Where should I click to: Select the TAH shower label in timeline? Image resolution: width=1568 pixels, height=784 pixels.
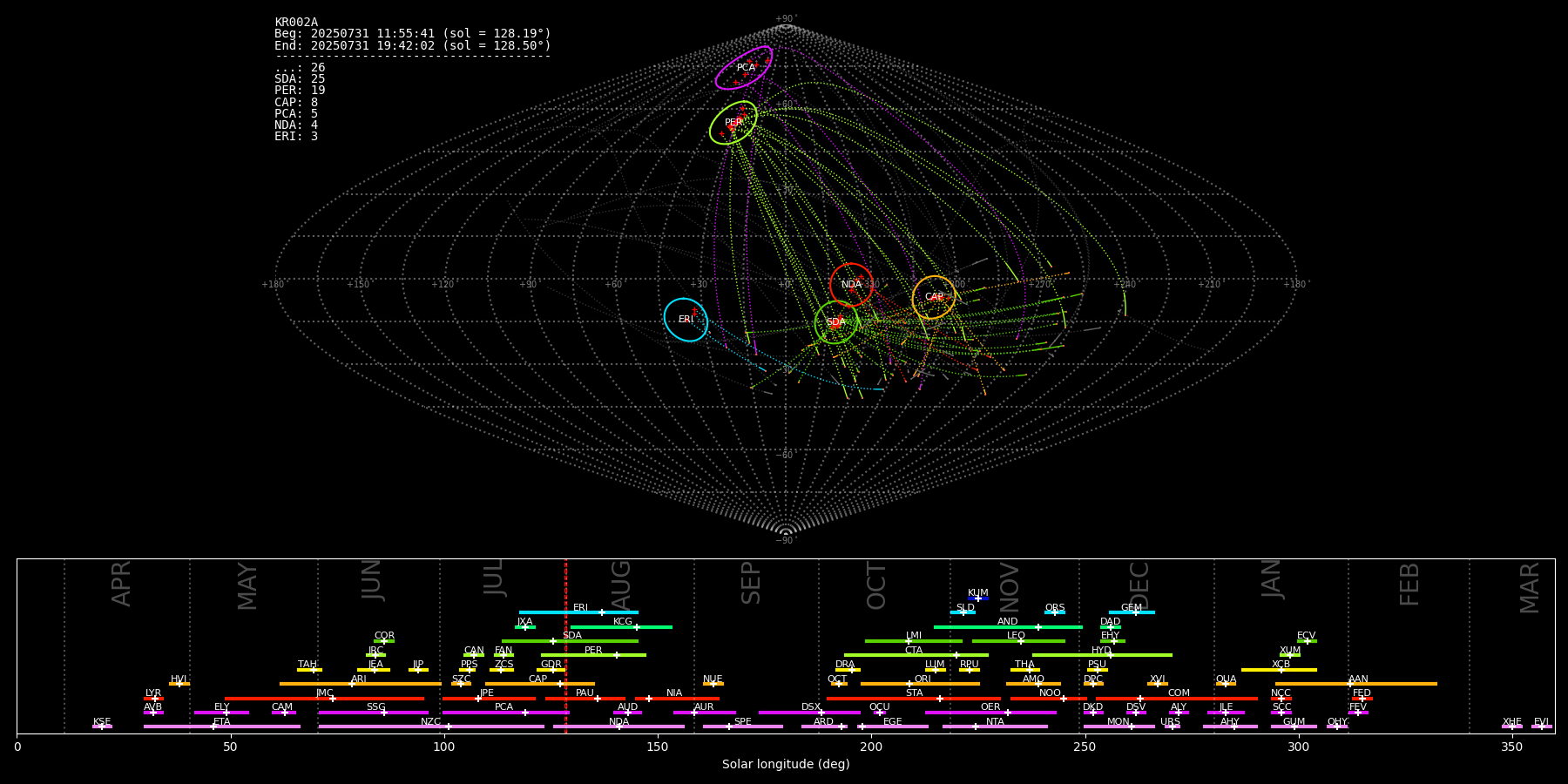coord(308,665)
